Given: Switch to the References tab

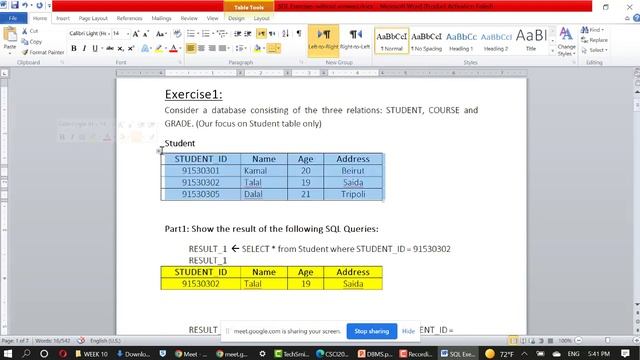Looking at the screenshot, I should (129, 18).
